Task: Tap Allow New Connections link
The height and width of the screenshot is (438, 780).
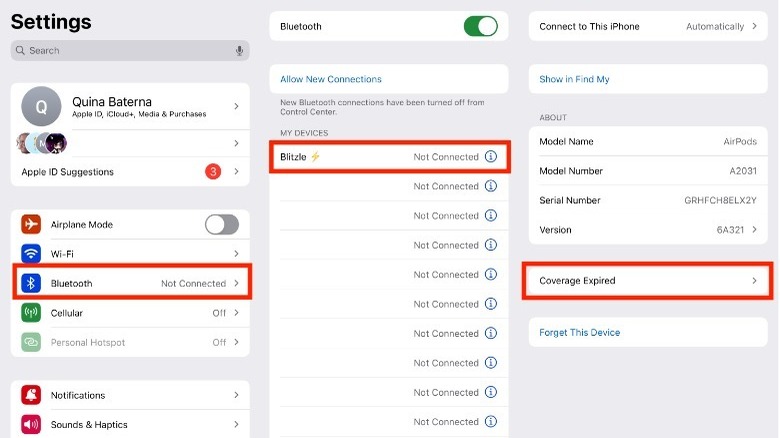Action: click(331, 79)
